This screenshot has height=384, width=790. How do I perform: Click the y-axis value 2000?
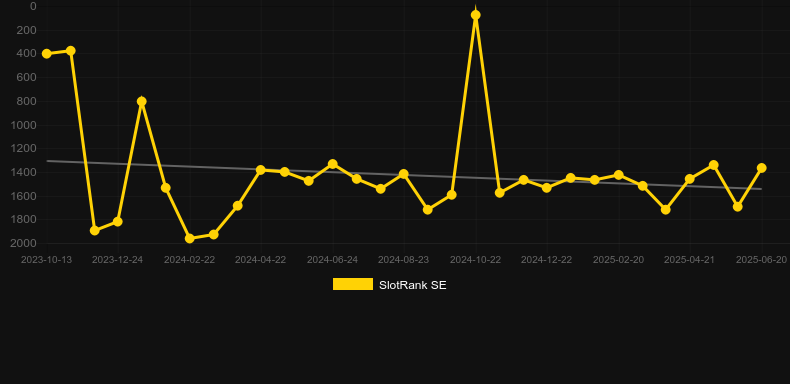pos(25,243)
